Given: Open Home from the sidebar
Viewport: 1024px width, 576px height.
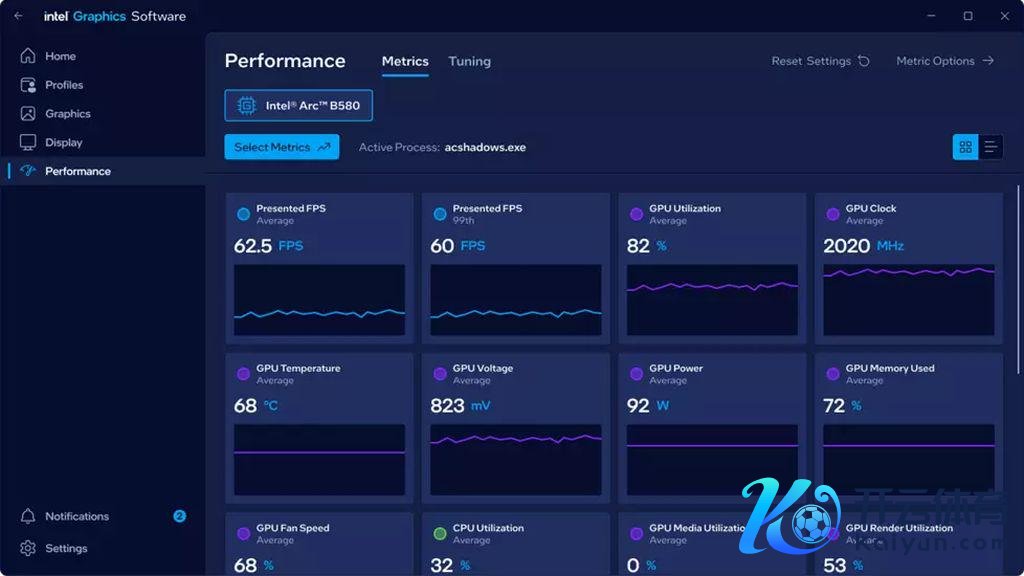Looking at the screenshot, I should coord(60,56).
